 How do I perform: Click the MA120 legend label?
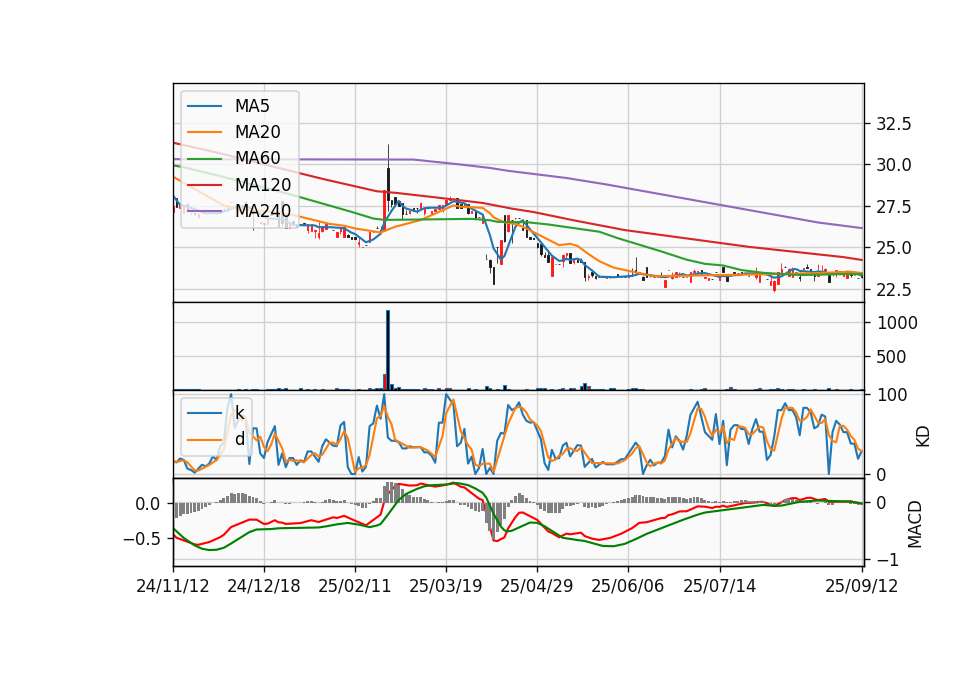pos(263,185)
